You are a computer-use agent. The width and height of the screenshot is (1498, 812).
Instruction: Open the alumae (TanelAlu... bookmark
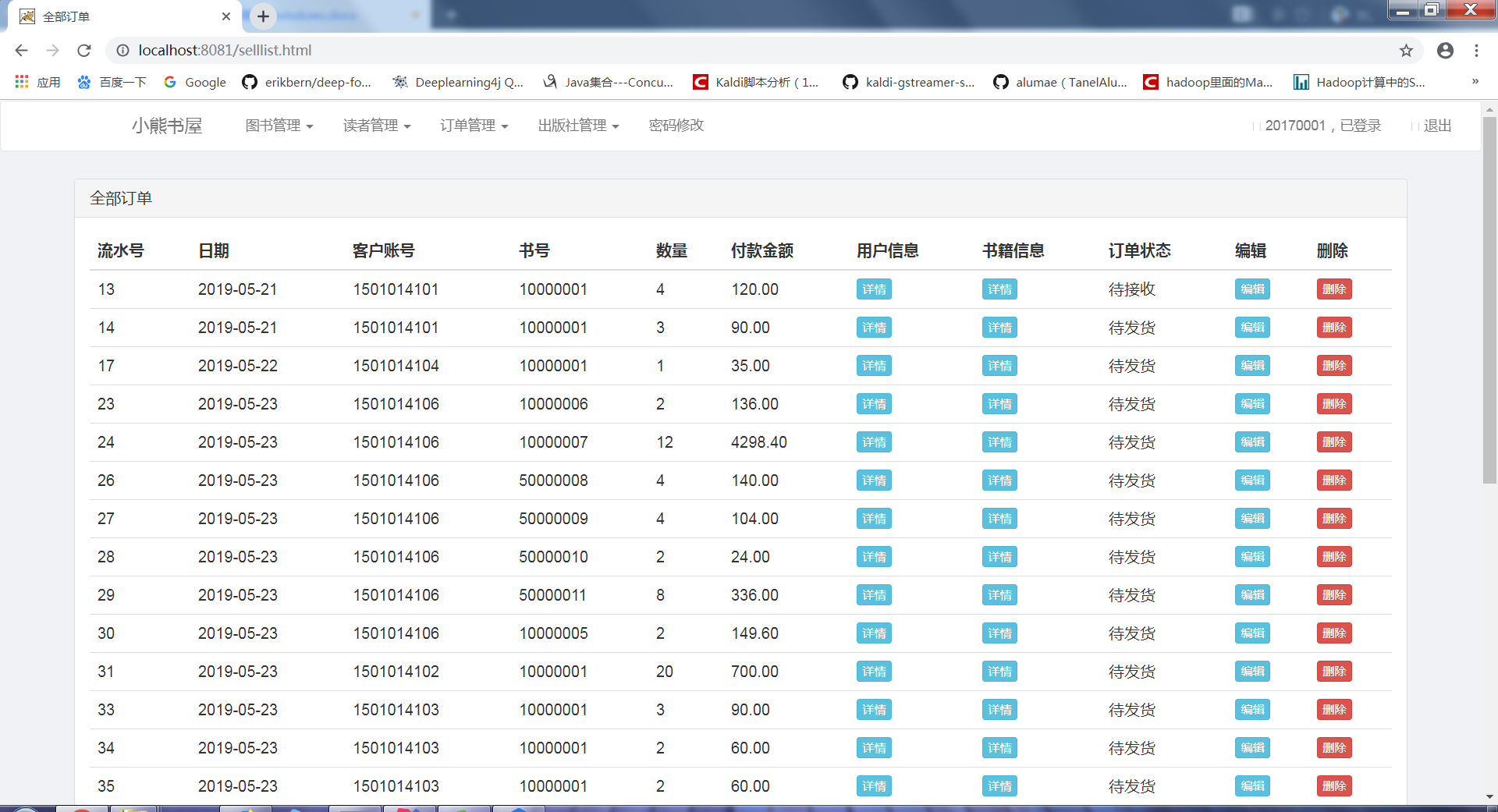click(1060, 82)
